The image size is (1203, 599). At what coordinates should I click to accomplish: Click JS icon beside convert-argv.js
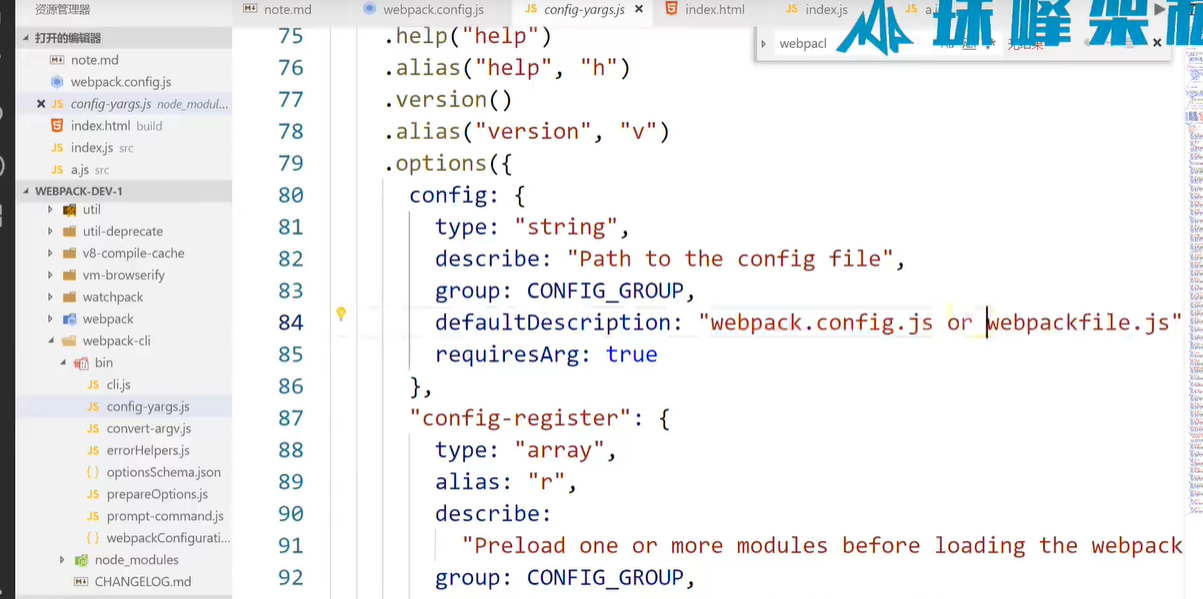click(93, 429)
